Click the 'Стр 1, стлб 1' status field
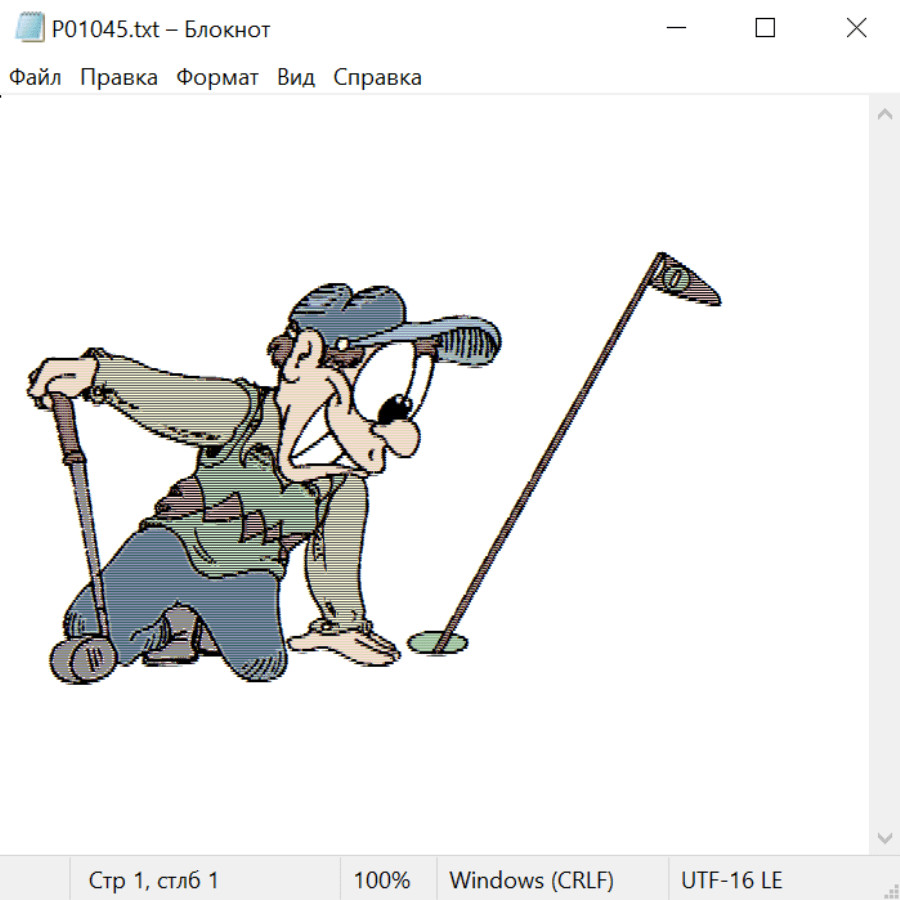The width and height of the screenshot is (900, 900). coord(154,880)
